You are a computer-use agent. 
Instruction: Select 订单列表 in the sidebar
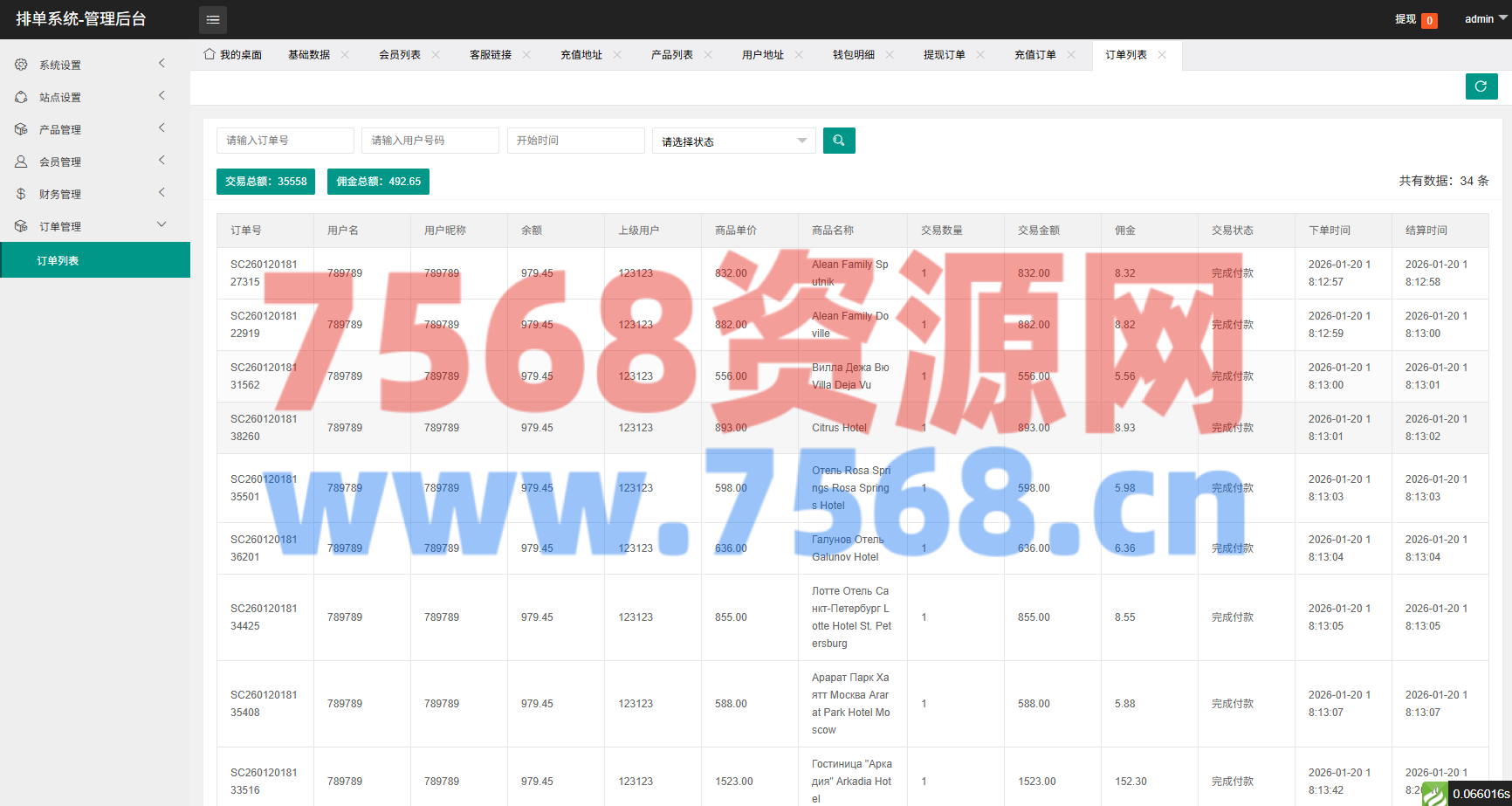click(58, 260)
